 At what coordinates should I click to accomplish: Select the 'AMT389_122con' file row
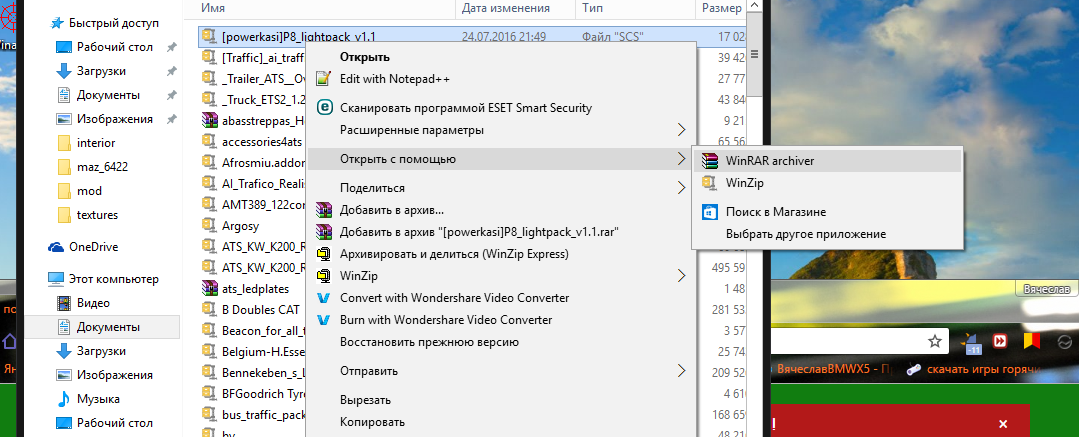click(264, 203)
